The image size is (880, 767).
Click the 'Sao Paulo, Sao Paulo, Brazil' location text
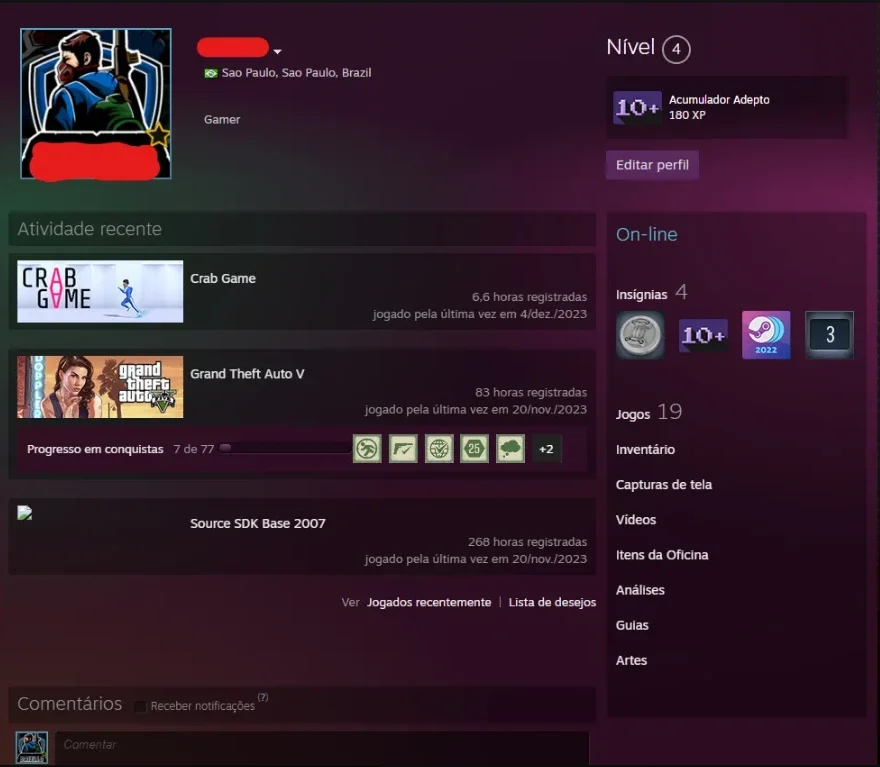point(296,73)
